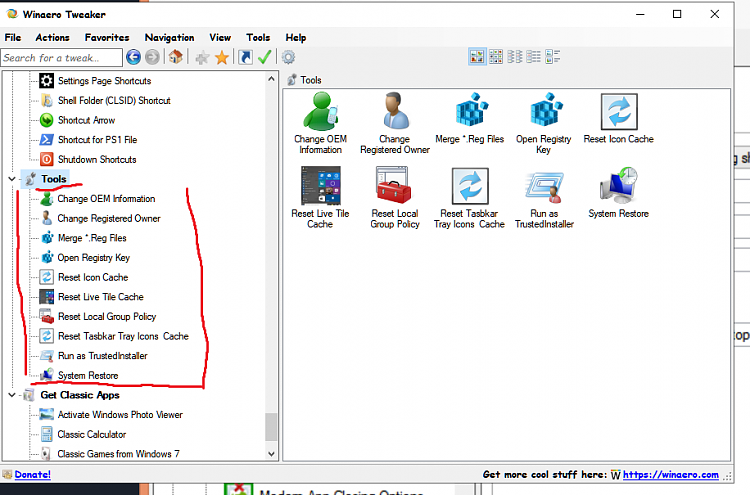Go to the Home page icon

coord(176,57)
